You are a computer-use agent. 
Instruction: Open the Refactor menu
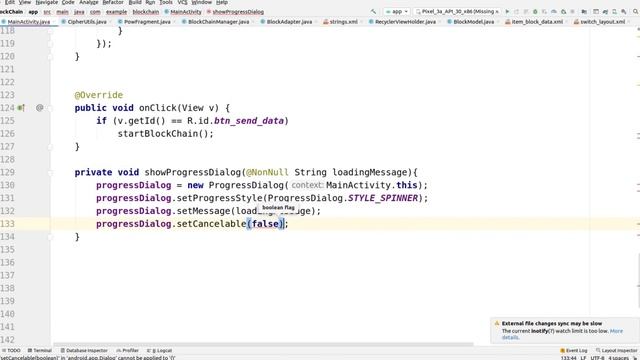pos(113,2)
